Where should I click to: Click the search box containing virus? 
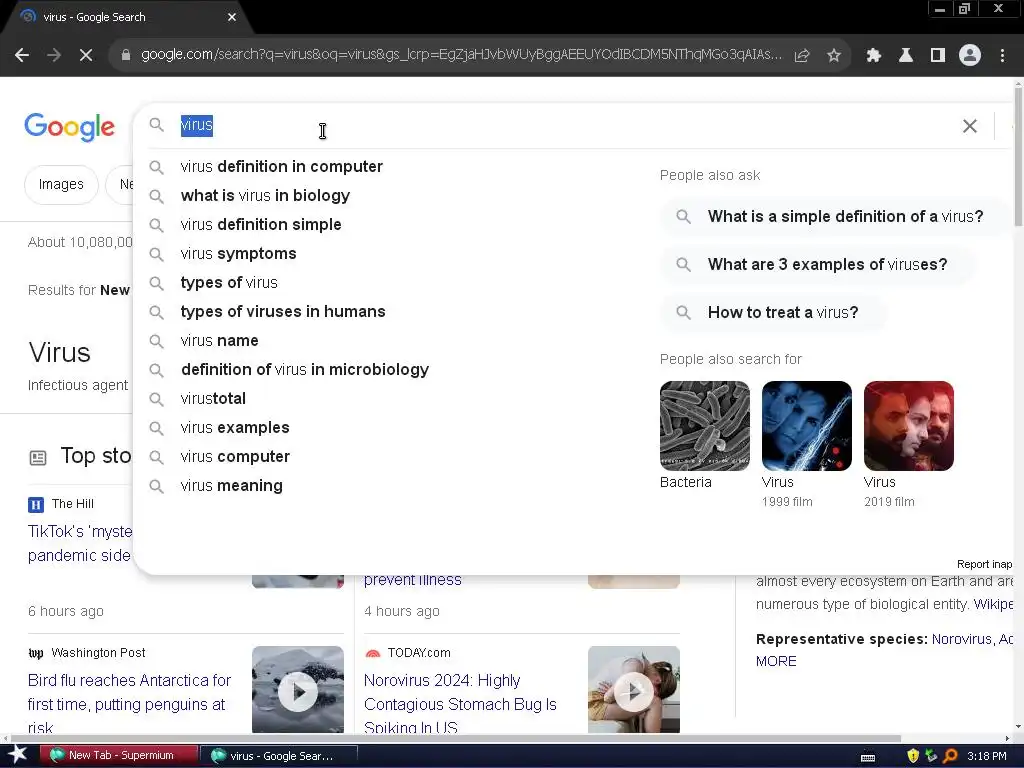(562, 125)
